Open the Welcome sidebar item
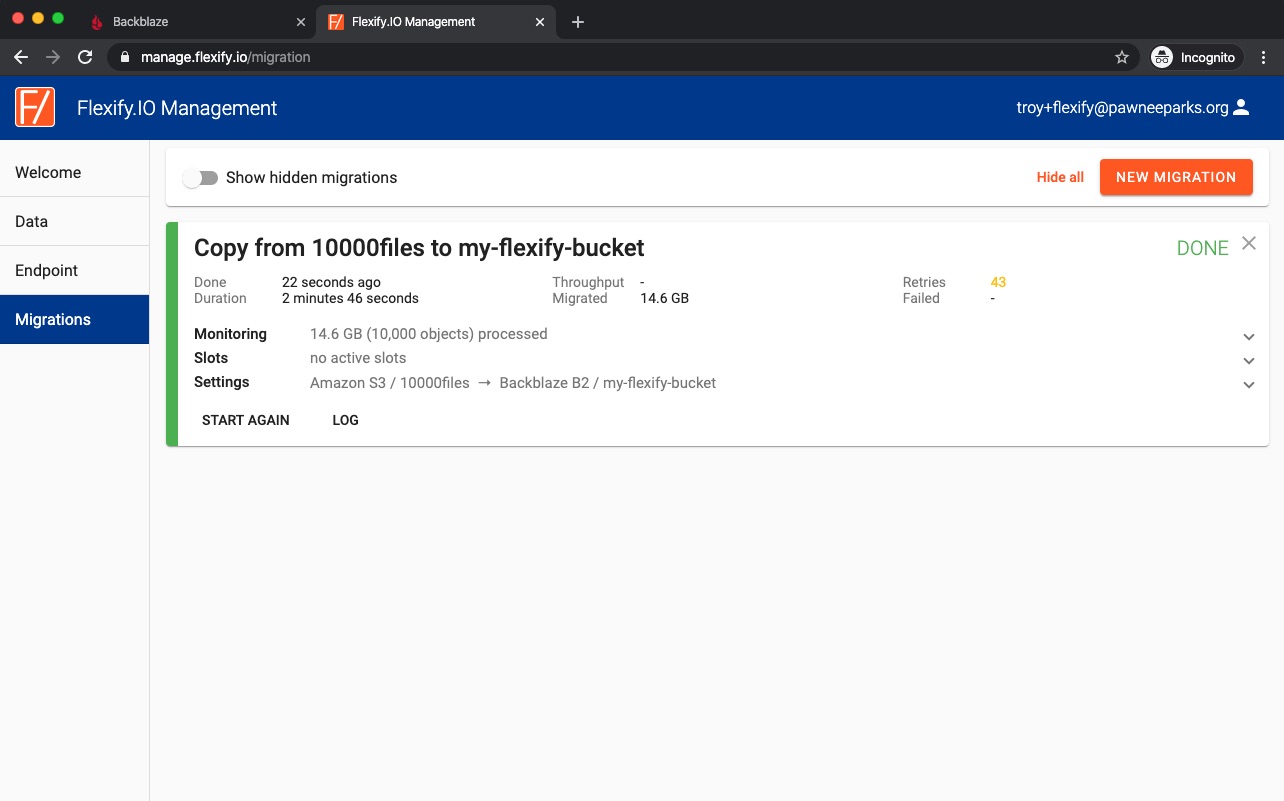This screenshot has width=1284, height=801. (75, 172)
